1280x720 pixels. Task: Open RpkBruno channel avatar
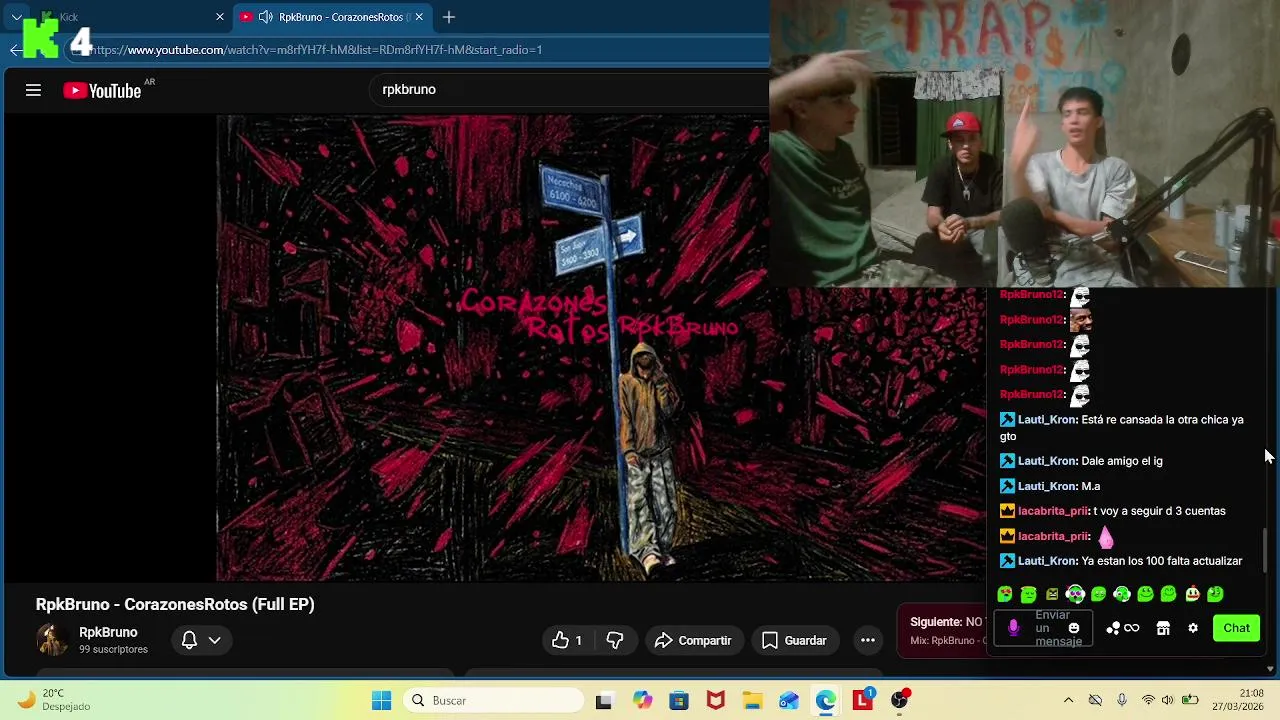52,640
